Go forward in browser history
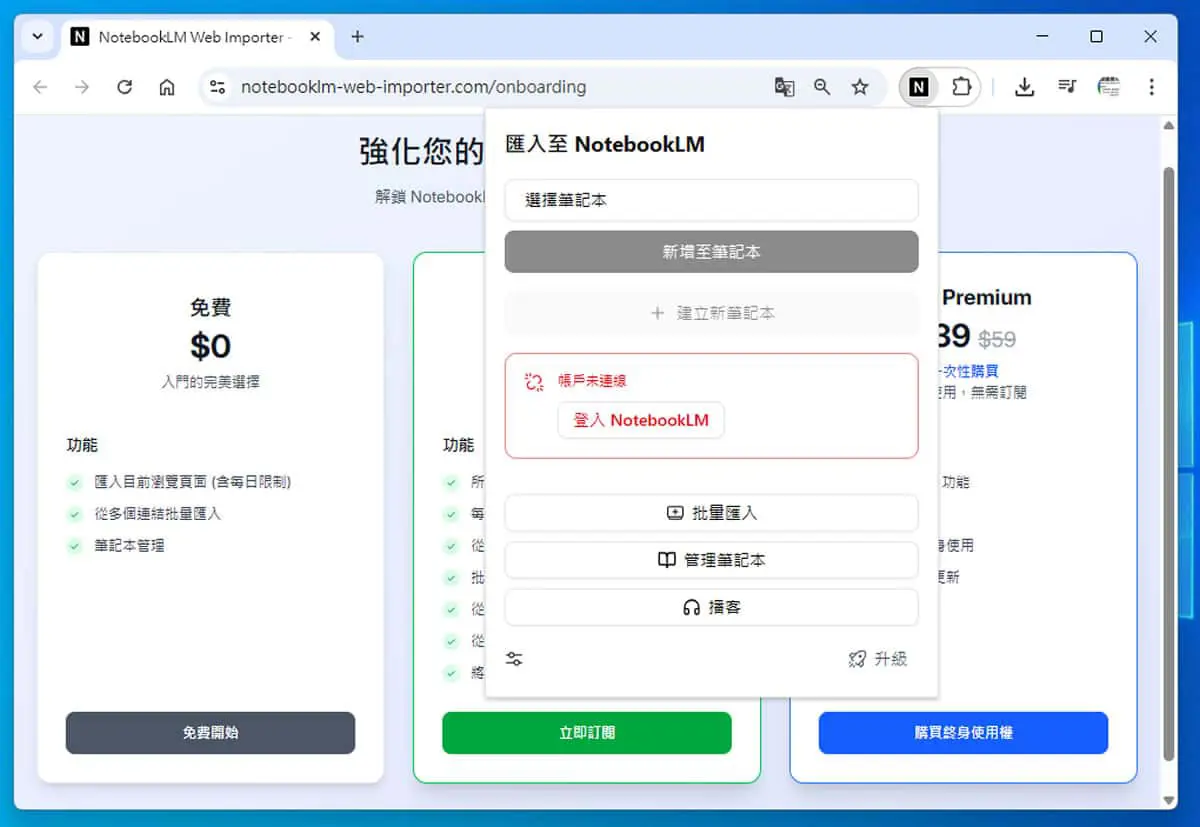 (82, 87)
